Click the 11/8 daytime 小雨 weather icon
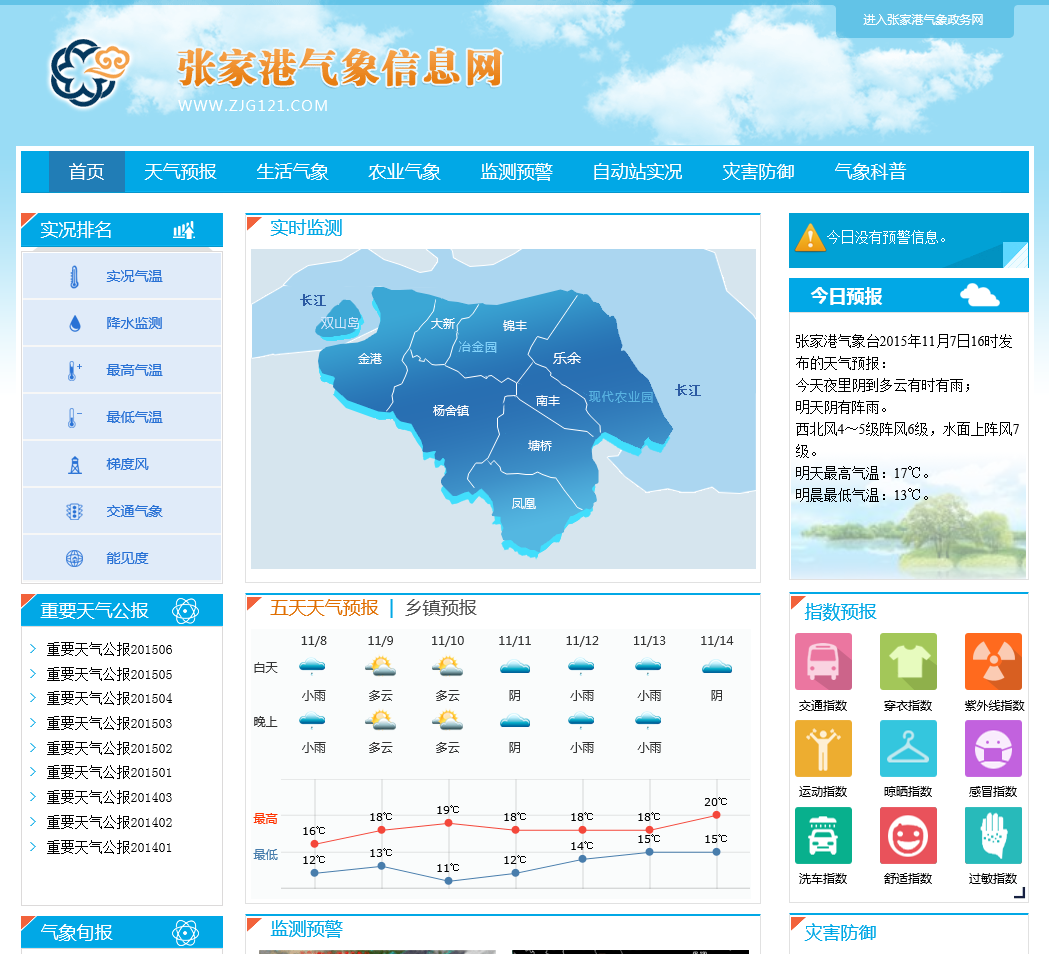Screen dimensions: 1049x954 pyautogui.click(x=312, y=666)
